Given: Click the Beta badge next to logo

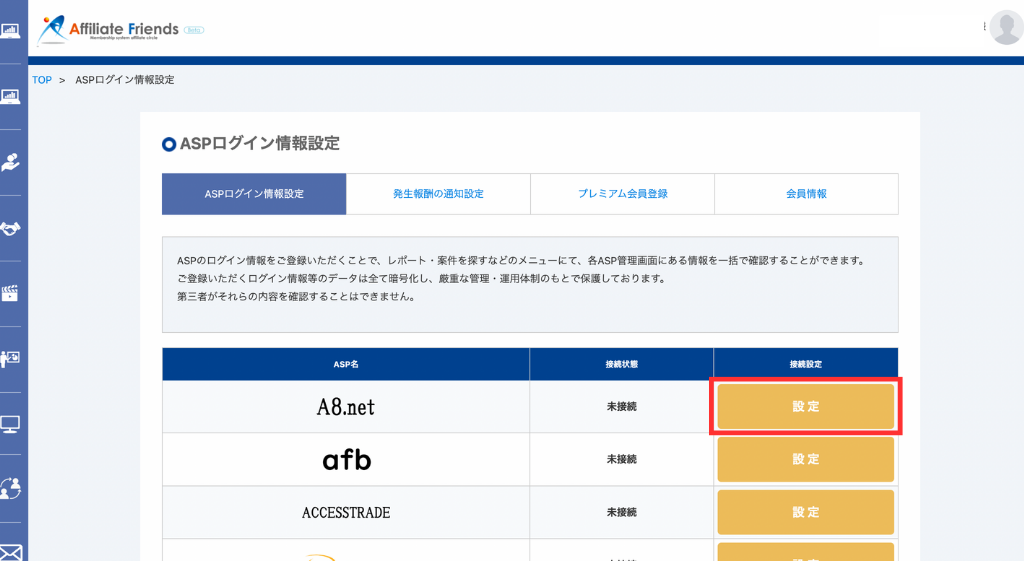Looking at the screenshot, I should tap(194, 30).
